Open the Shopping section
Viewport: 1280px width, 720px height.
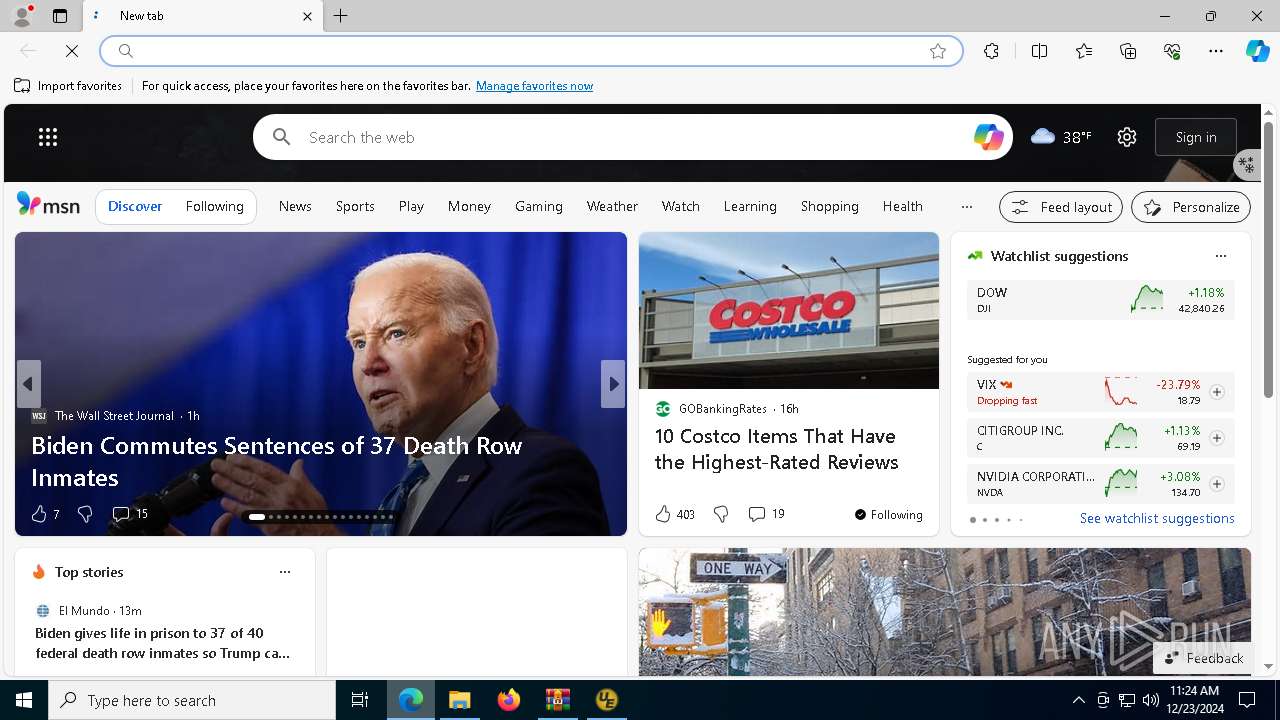point(830,207)
